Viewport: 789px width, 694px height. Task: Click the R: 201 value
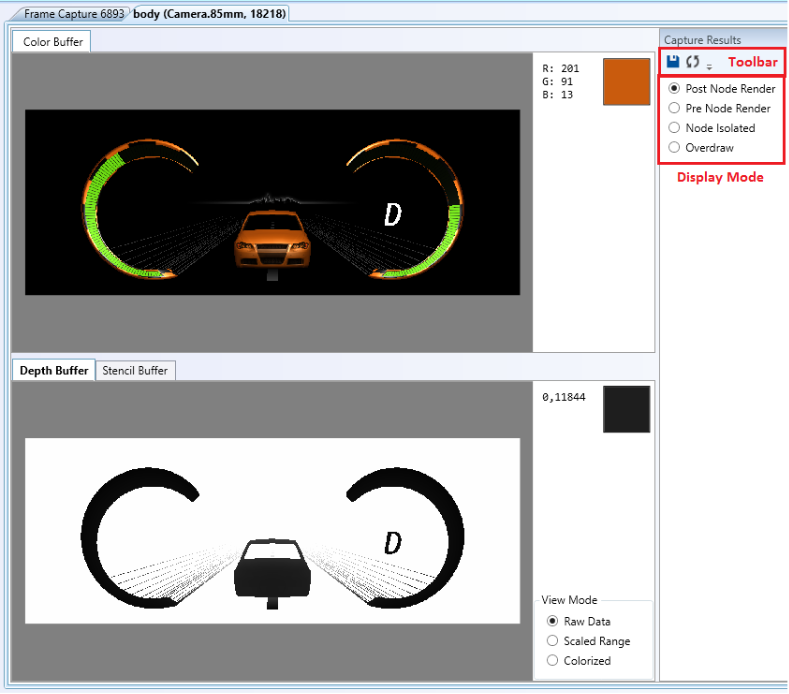pos(561,68)
